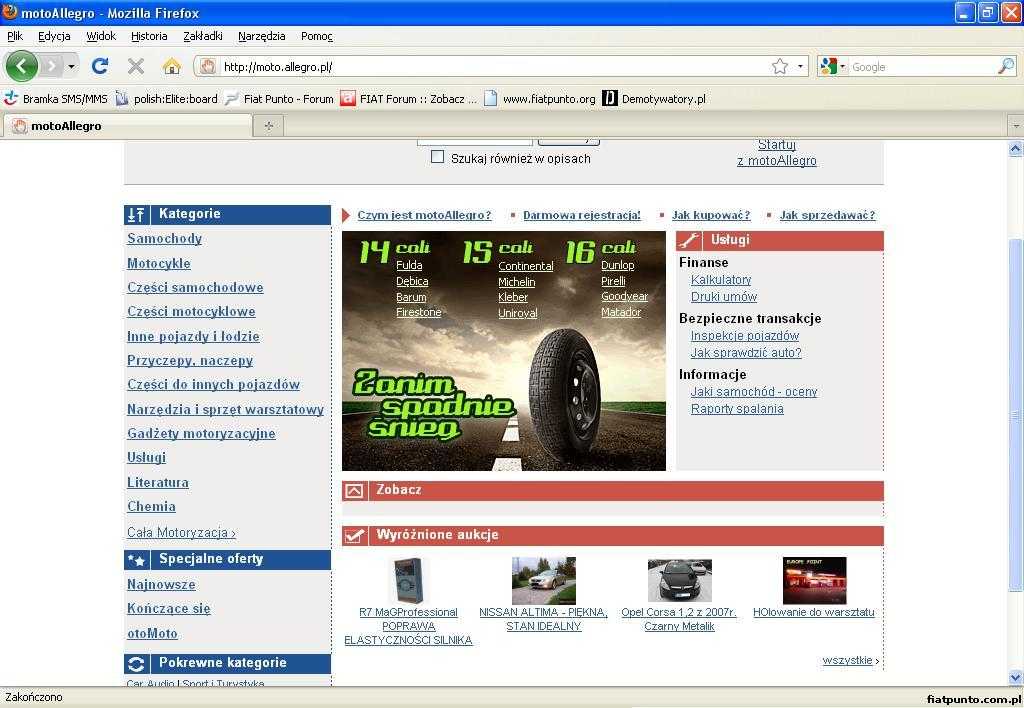Open www.fiatpunto.org bookmark

click(540, 99)
